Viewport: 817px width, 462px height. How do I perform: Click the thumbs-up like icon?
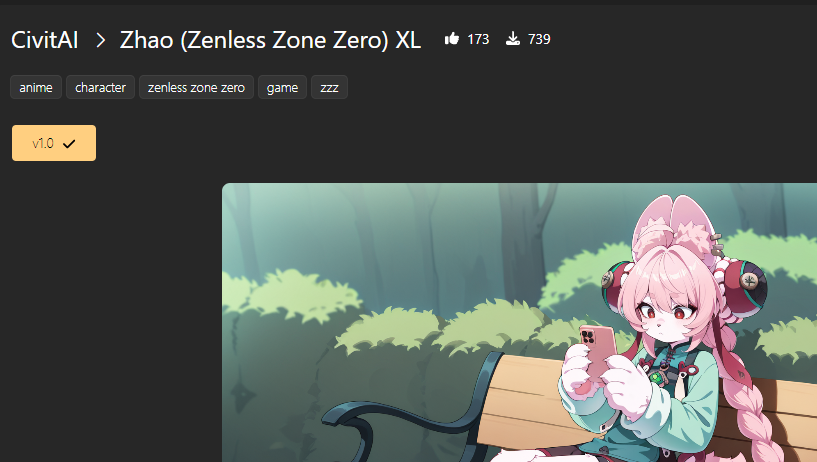pyautogui.click(x=452, y=39)
